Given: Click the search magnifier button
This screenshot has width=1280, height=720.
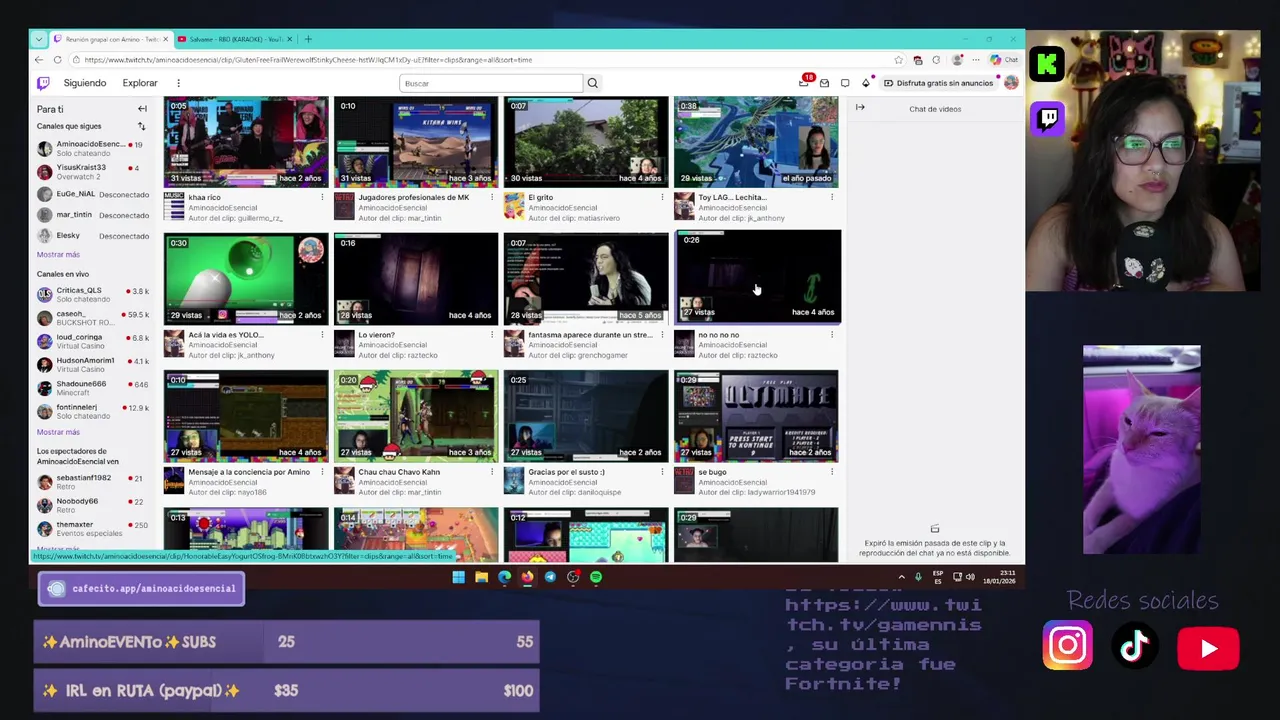Looking at the screenshot, I should pos(592,83).
